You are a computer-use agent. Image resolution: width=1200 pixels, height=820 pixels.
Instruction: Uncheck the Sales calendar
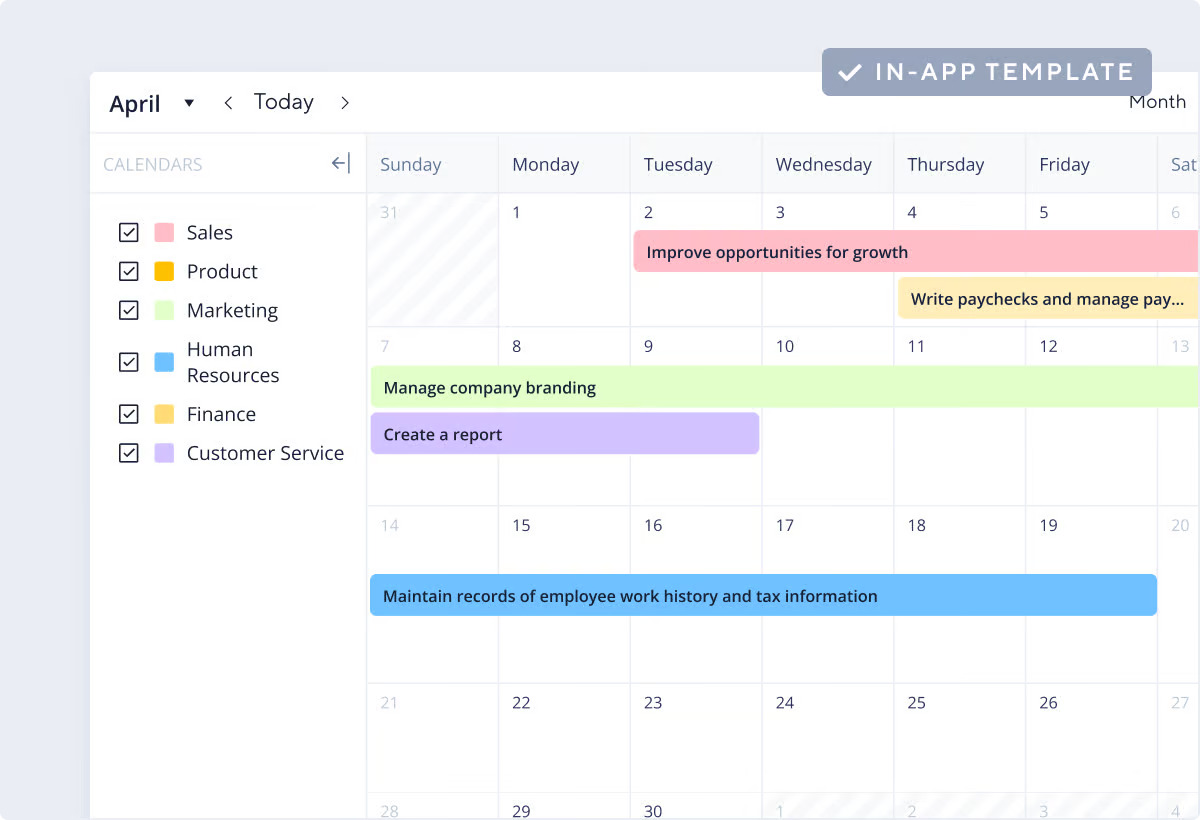click(129, 232)
